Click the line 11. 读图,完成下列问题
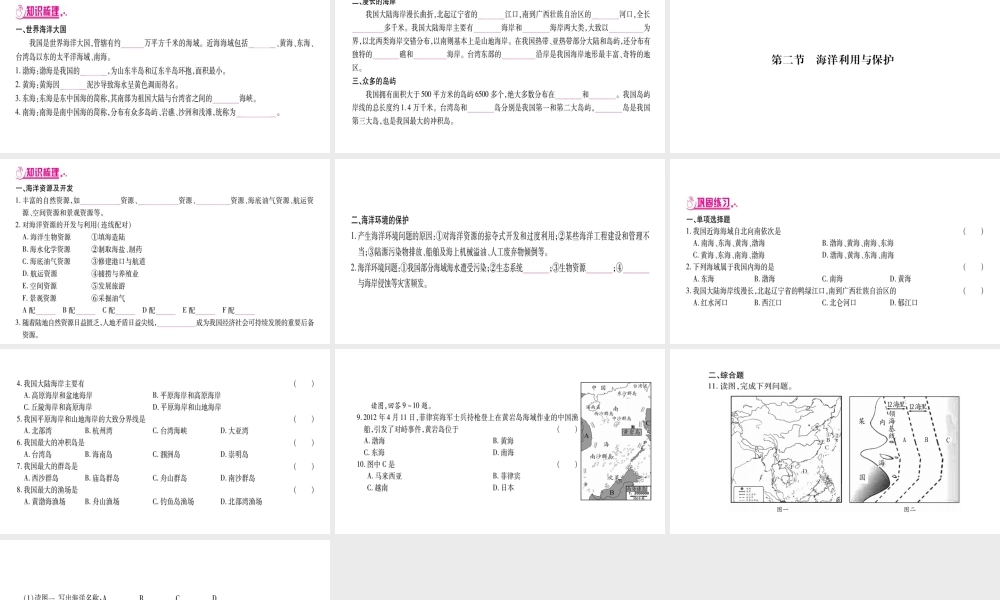Viewport: 1000px width, 600px height. coord(751,386)
